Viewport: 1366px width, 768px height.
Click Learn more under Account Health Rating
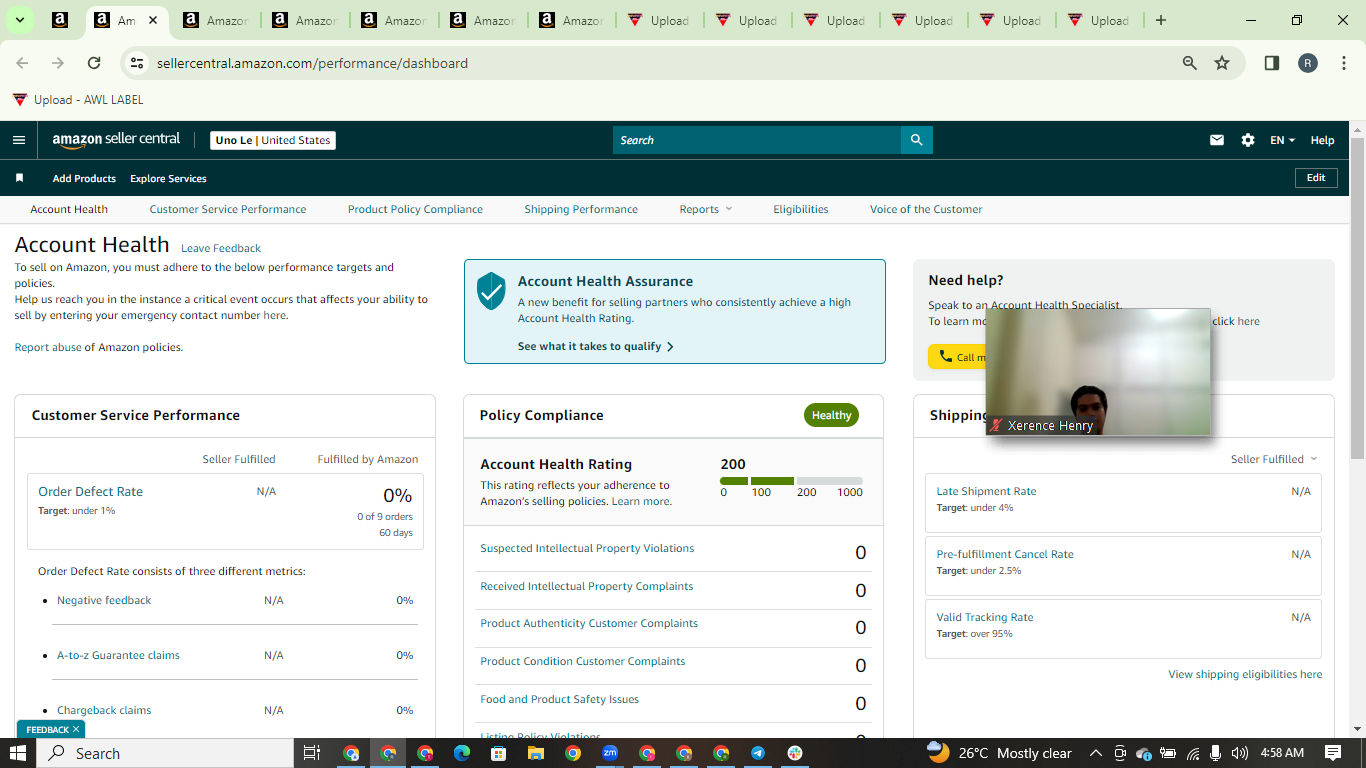pos(641,501)
